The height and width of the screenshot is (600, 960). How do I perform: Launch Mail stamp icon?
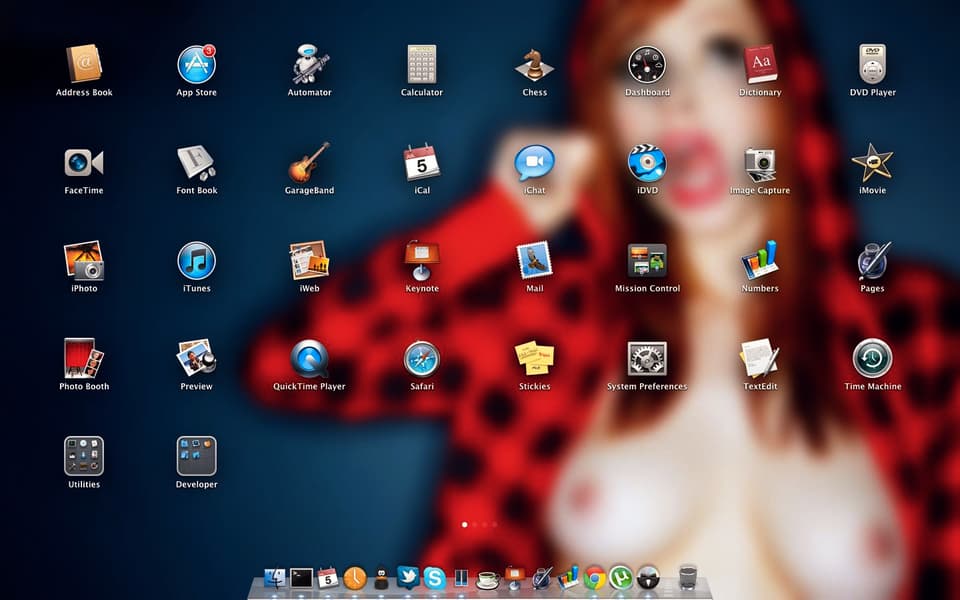tap(534, 261)
